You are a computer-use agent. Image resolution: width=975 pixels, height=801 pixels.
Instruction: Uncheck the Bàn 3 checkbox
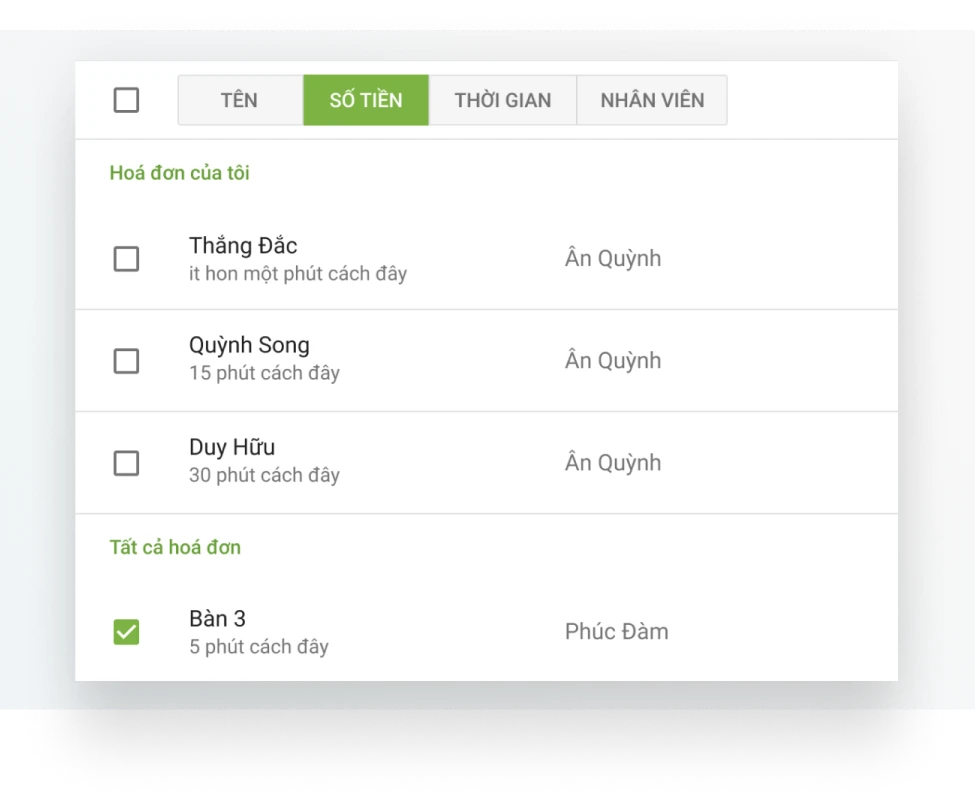(126, 632)
